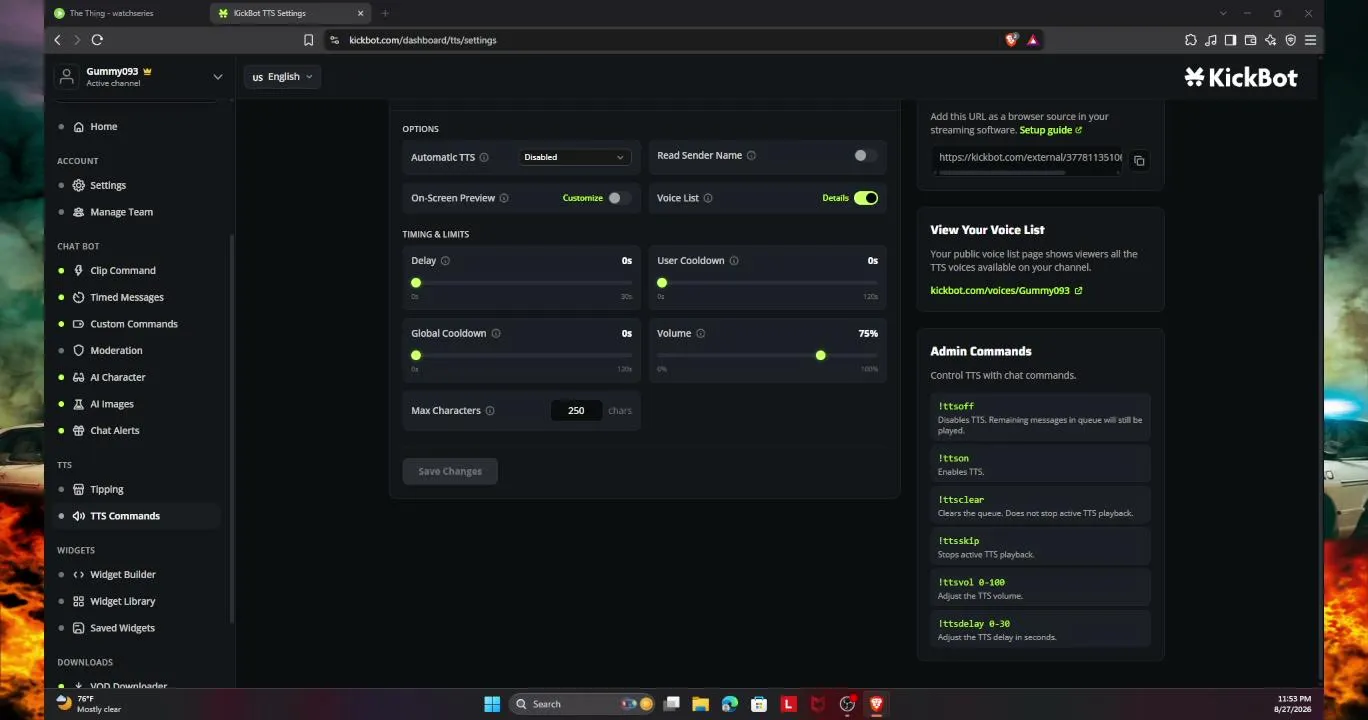Show the Brave sidebar panel

click(x=1230, y=40)
